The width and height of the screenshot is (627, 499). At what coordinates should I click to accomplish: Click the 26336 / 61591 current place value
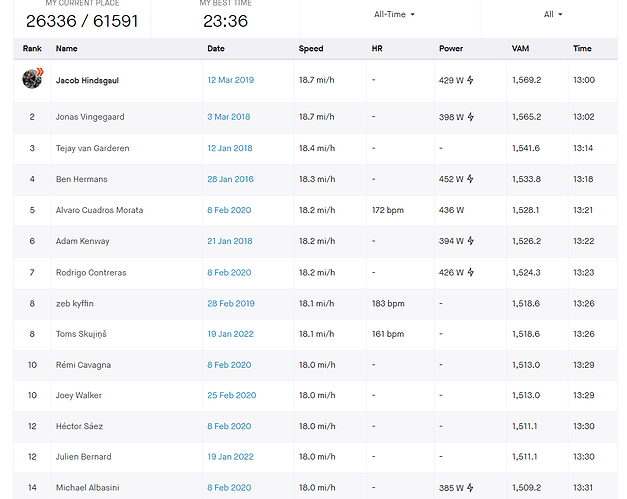pyautogui.click(x=82, y=21)
